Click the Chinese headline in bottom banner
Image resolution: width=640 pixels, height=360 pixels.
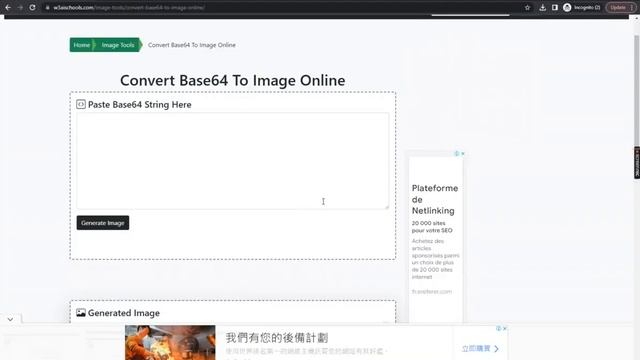[x=277, y=338]
